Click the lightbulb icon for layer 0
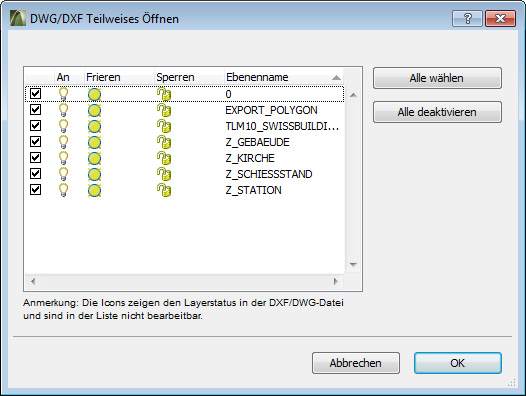Image resolution: width=526 pixels, height=396 pixels. coord(63,94)
